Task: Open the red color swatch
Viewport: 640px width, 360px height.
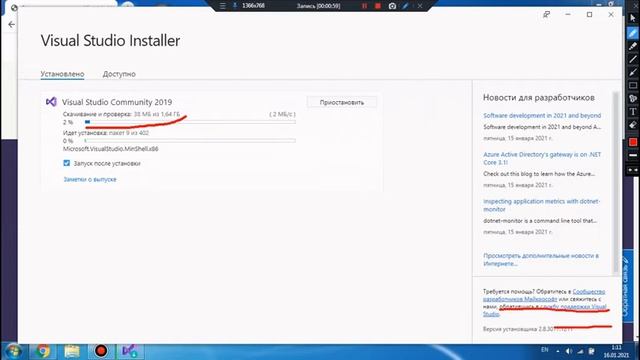Action: click(633, 142)
